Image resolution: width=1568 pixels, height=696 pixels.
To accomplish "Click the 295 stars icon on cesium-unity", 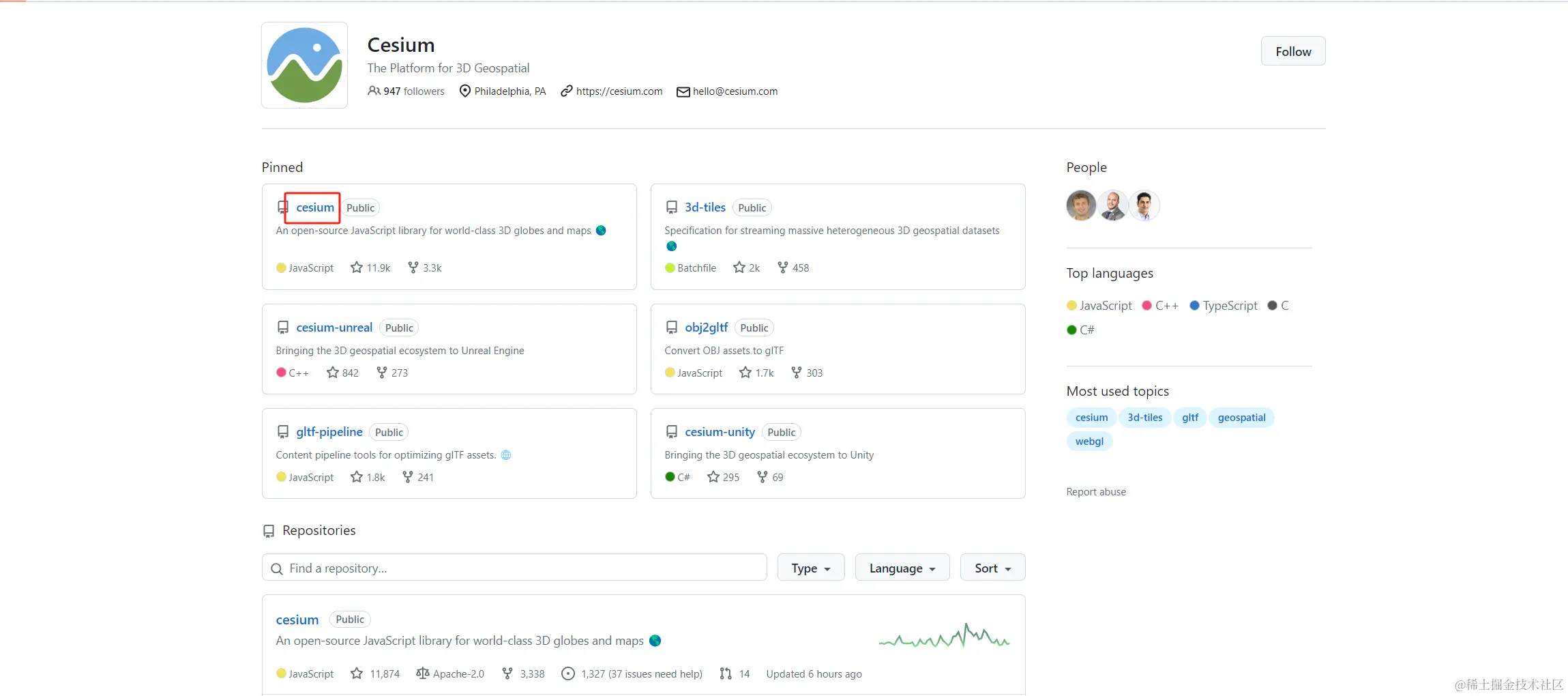I will click(x=713, y=477).
